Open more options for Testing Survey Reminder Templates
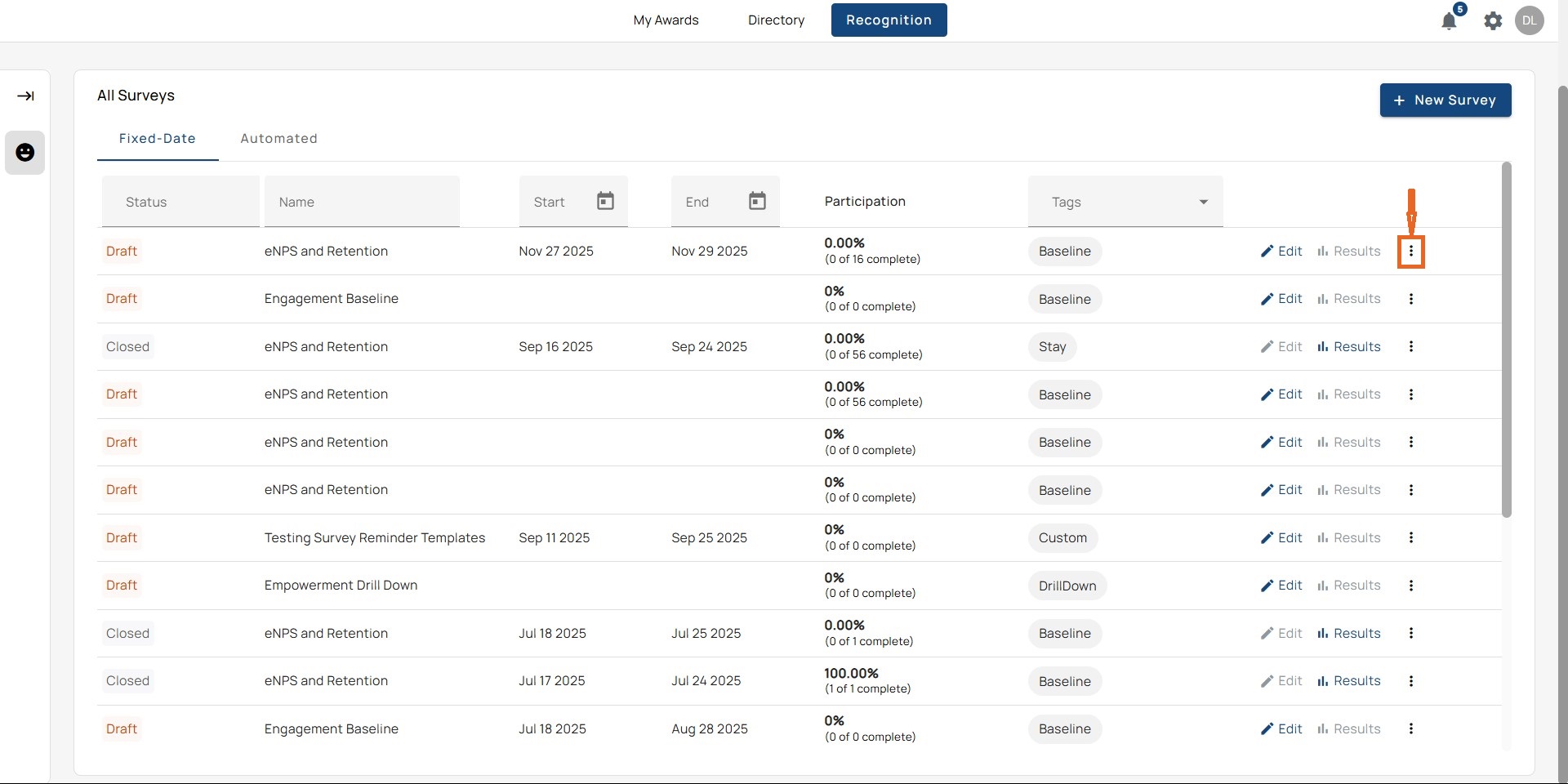This screenshot has width=1568, height=784. pos(1410,538)
